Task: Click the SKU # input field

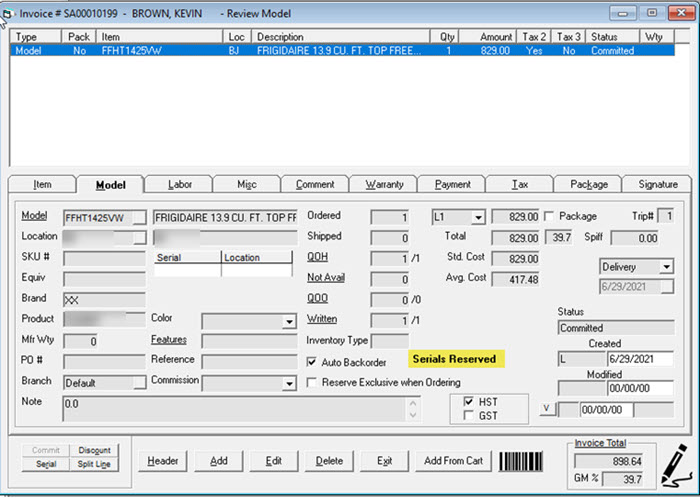Action: (104, 258)
